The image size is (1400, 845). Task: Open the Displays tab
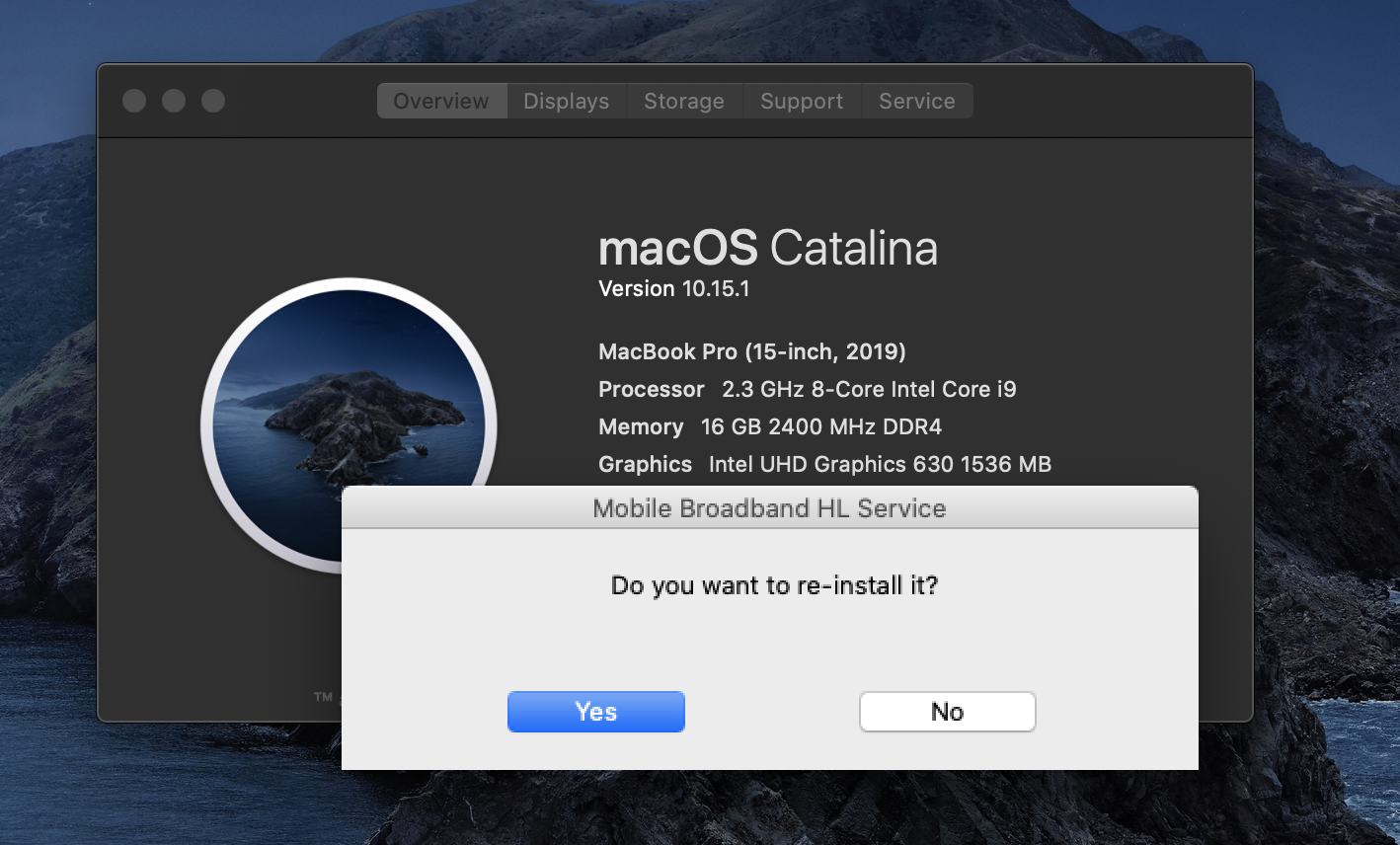coord(567,101)
